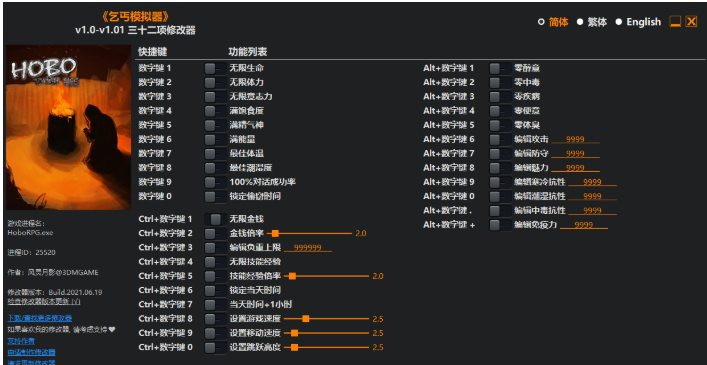This screenshot has width=707, height=365.
Task: Enable 编辑攻击 switch
Action: click(x=500, y=139)
